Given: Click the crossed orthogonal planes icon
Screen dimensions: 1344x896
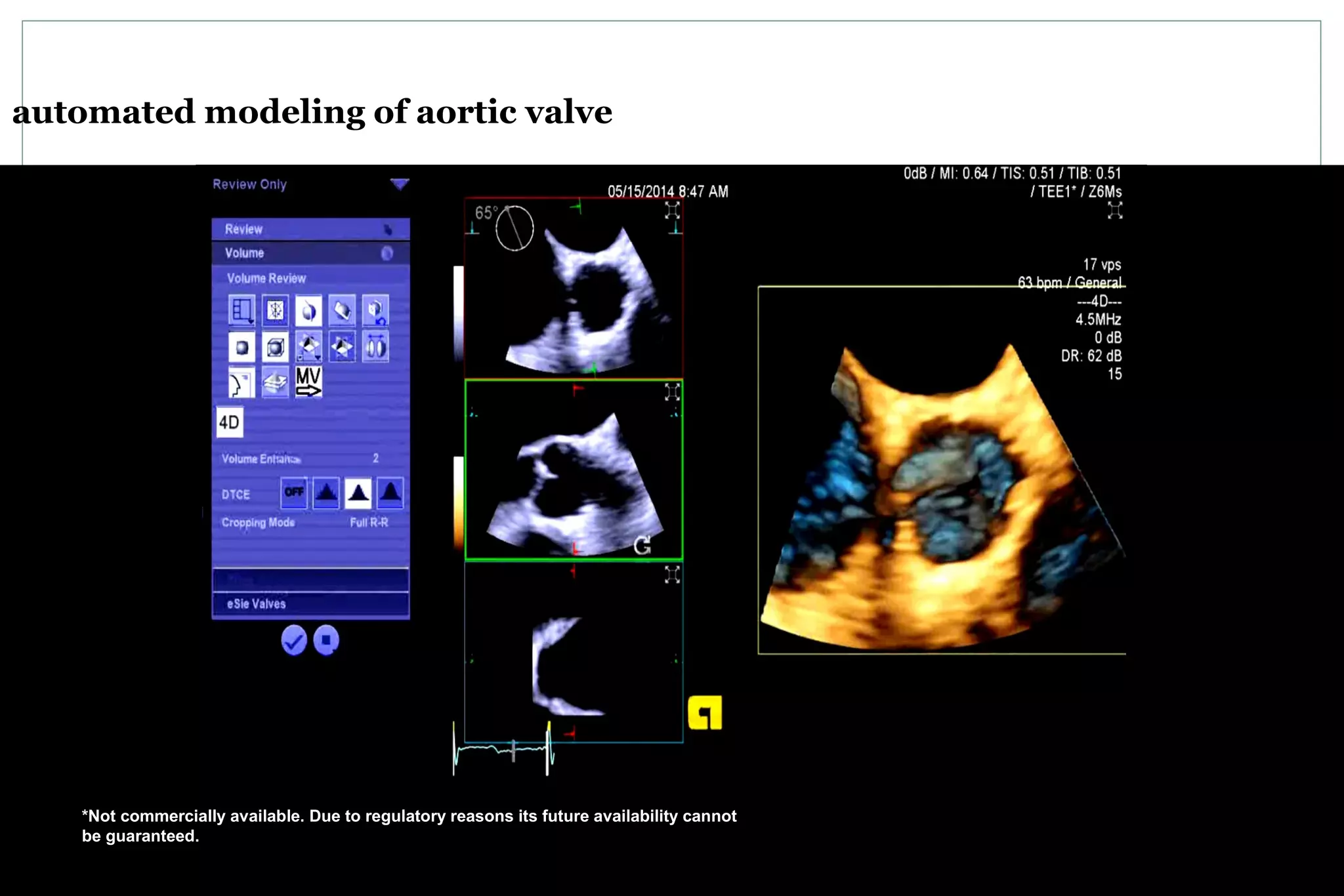Looking at the screenshot, I should 342,346.
